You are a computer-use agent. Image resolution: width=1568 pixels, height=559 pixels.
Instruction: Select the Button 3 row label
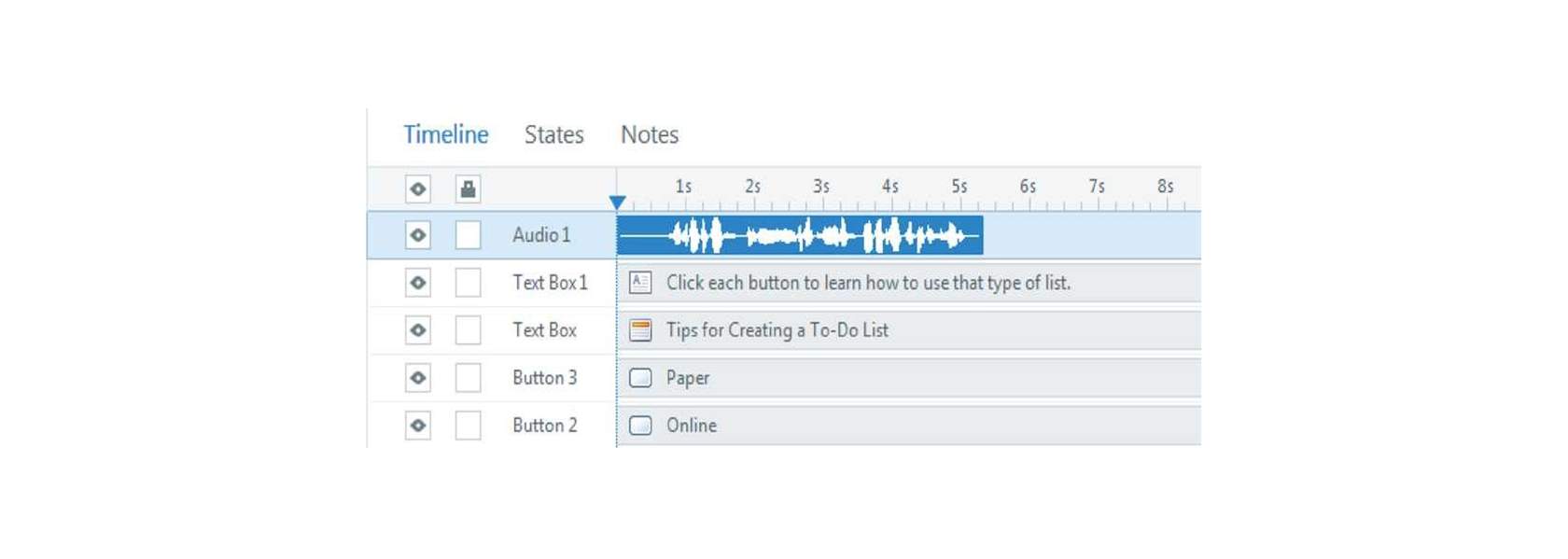[545, 378]
